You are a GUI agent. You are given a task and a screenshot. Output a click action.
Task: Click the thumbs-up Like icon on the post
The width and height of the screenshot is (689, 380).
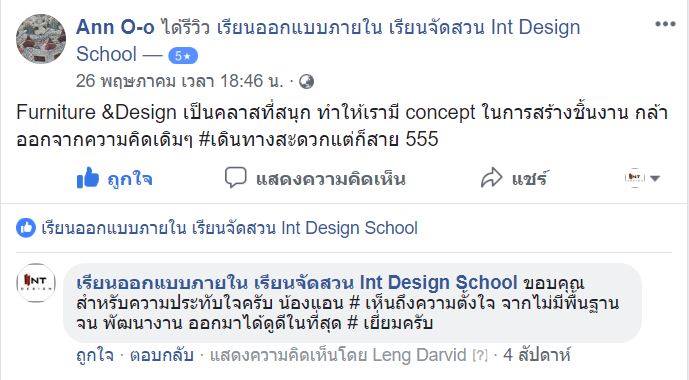pos(88,178)
